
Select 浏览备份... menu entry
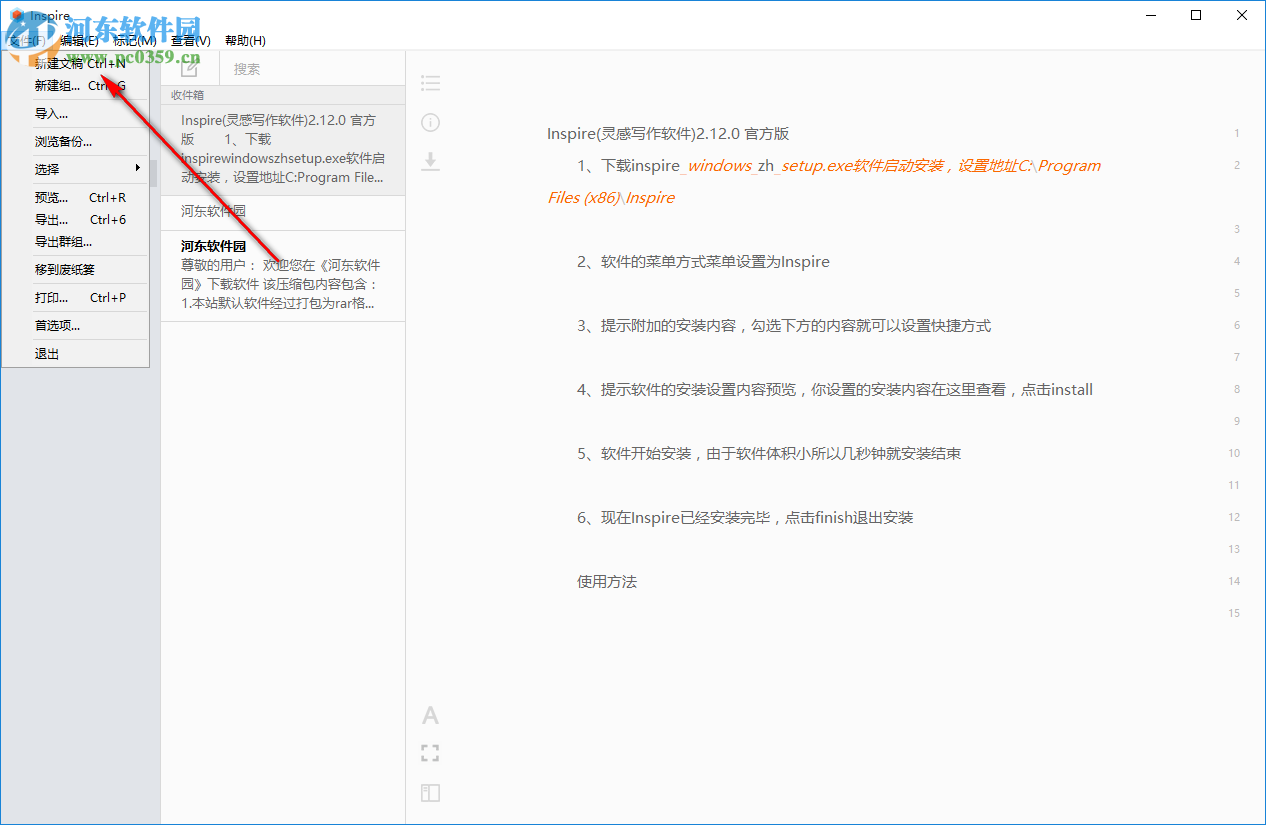click(x=75, y=142)
